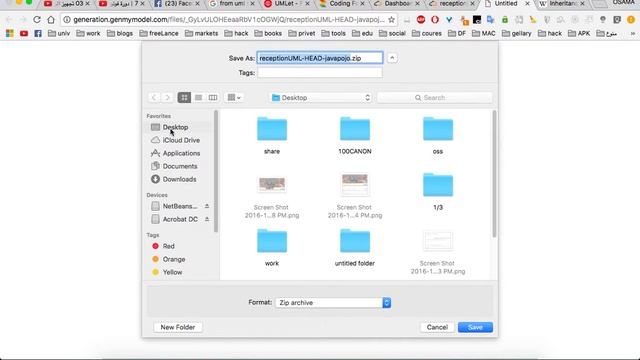640x360 pixels.
Task: Select Downloads in the sidebar
Action: click(179, 179)
